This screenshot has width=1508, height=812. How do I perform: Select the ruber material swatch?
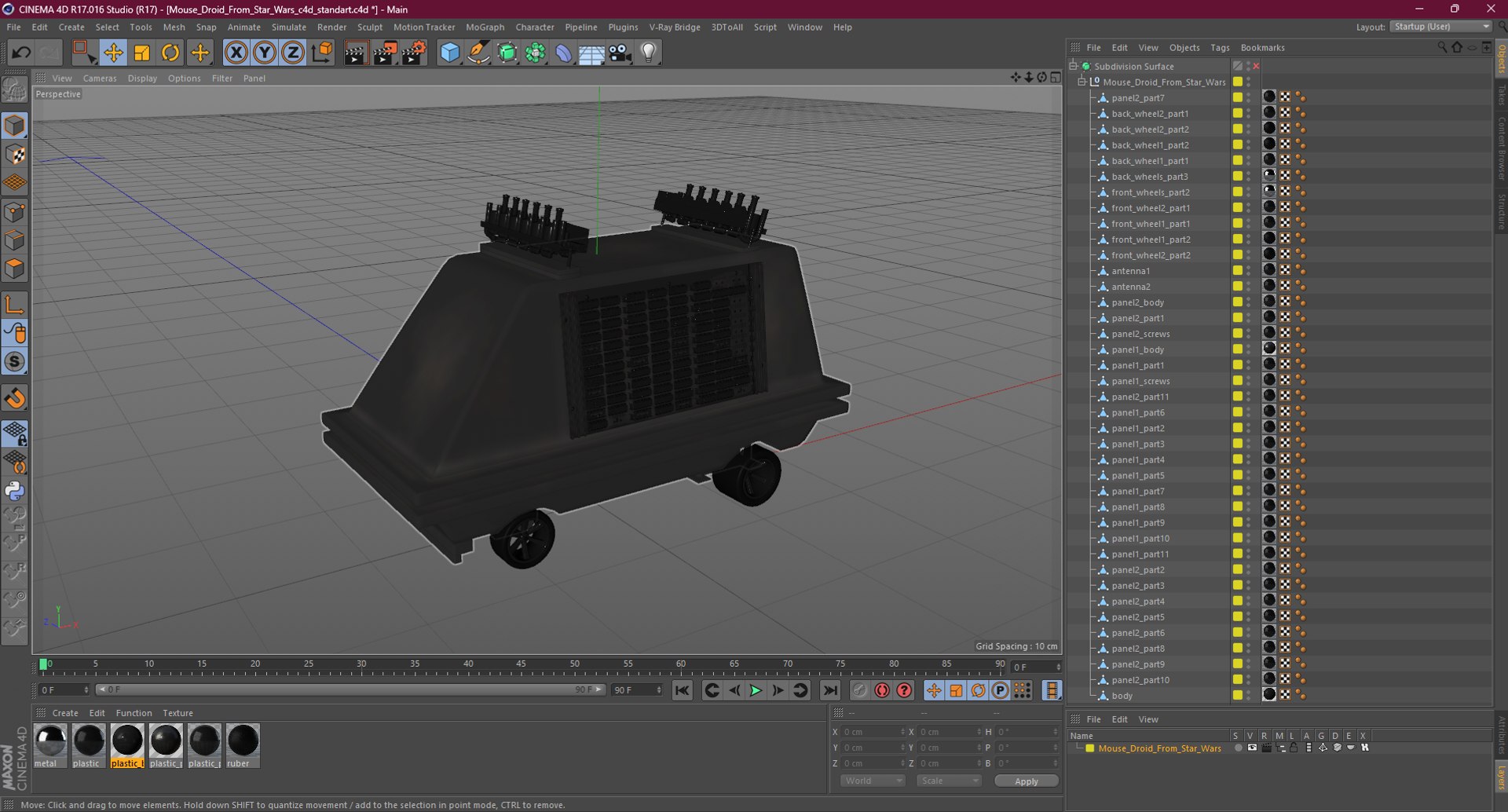pyautogui.click(x=243, y=745)
